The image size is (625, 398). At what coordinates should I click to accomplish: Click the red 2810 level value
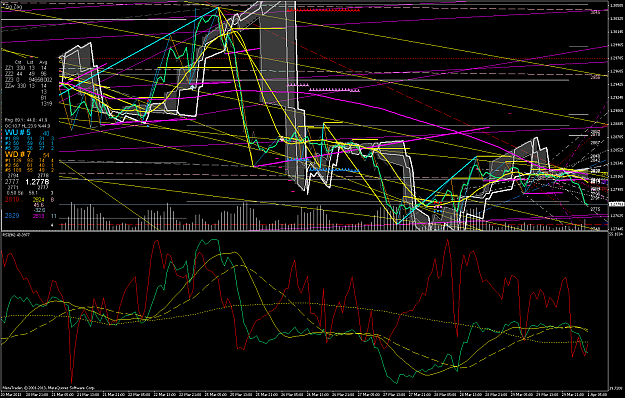pyautogui.click(x=12, y=199)
